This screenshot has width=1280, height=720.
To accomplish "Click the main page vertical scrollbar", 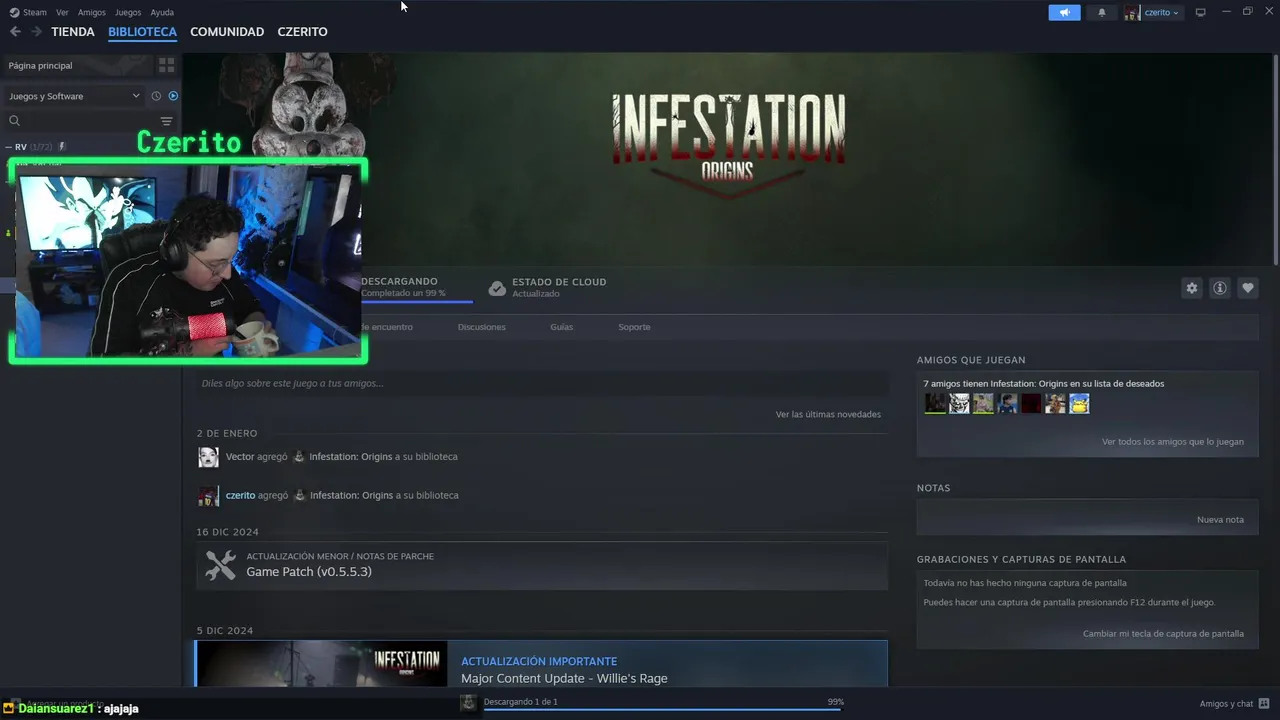I will (x=1275, y=160).
